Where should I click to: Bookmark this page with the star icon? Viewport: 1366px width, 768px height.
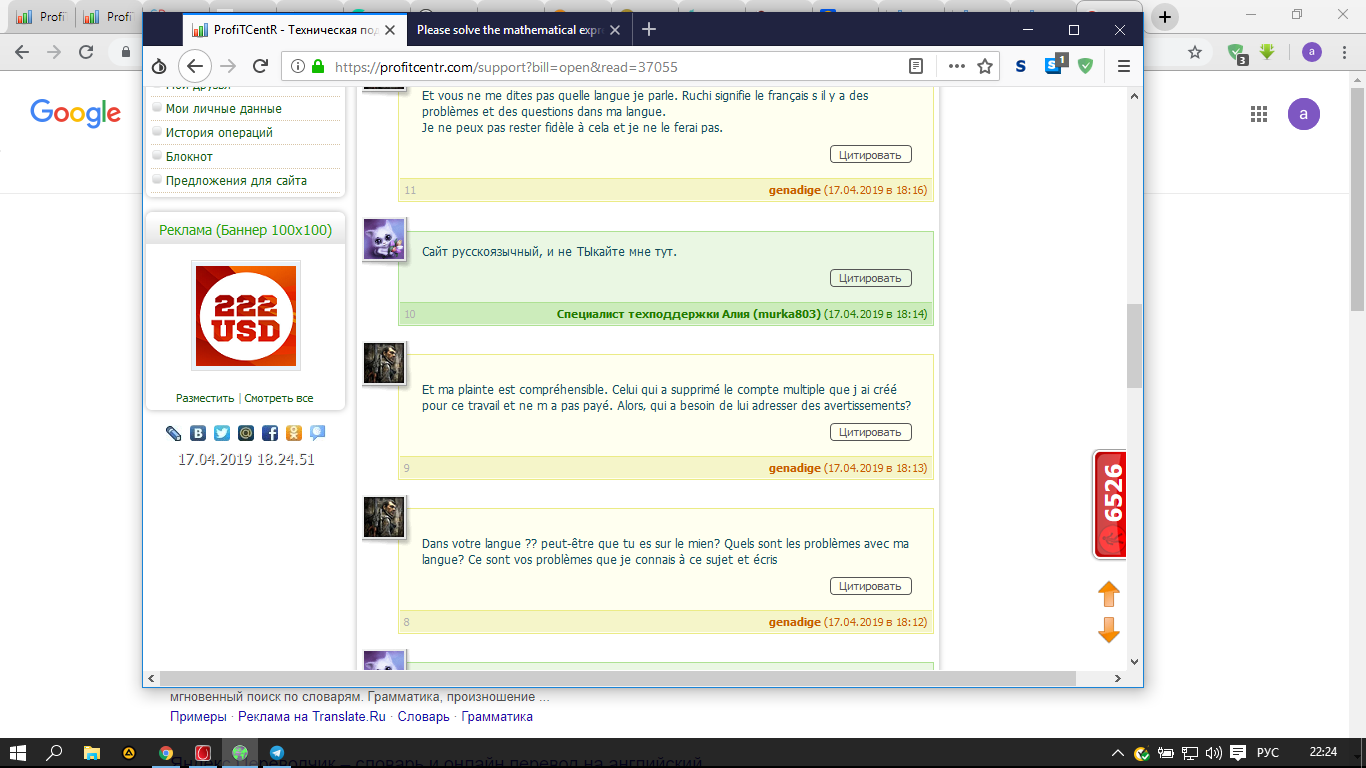point(985,66)
